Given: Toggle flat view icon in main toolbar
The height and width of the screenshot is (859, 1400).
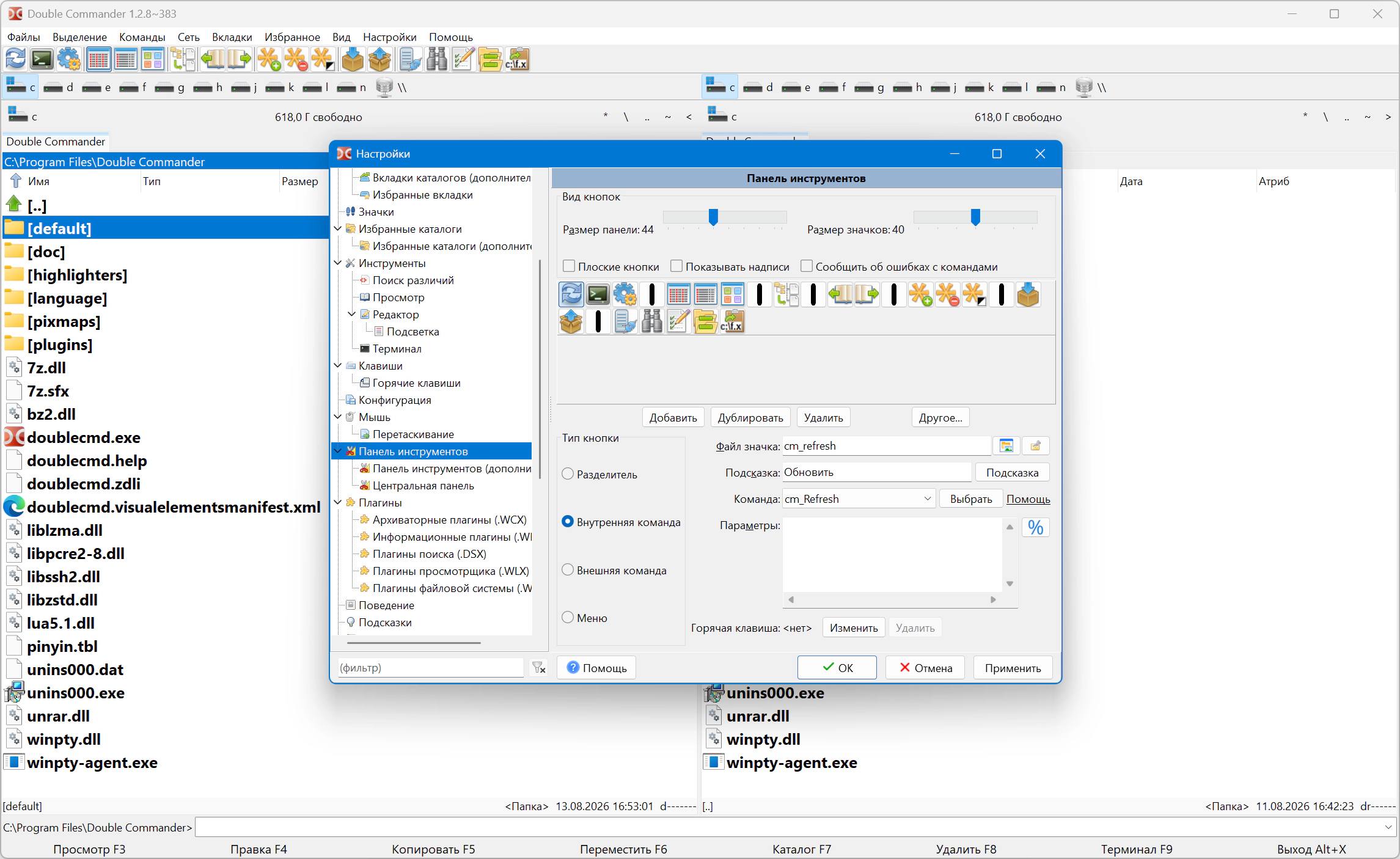Looking at the screenshot, I should click(x=182, y=59).
